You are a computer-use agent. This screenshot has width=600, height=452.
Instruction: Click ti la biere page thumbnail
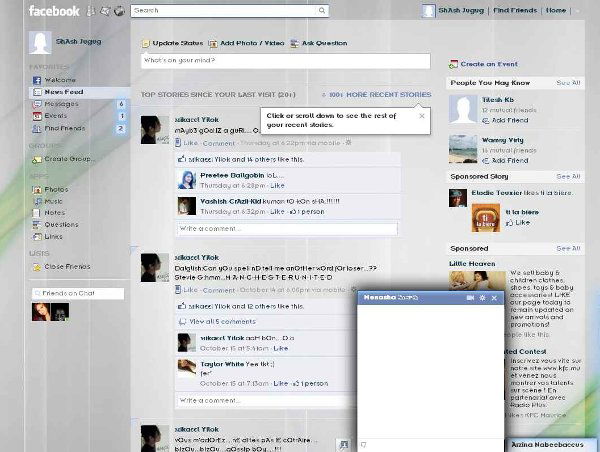(x=486, y=218)
